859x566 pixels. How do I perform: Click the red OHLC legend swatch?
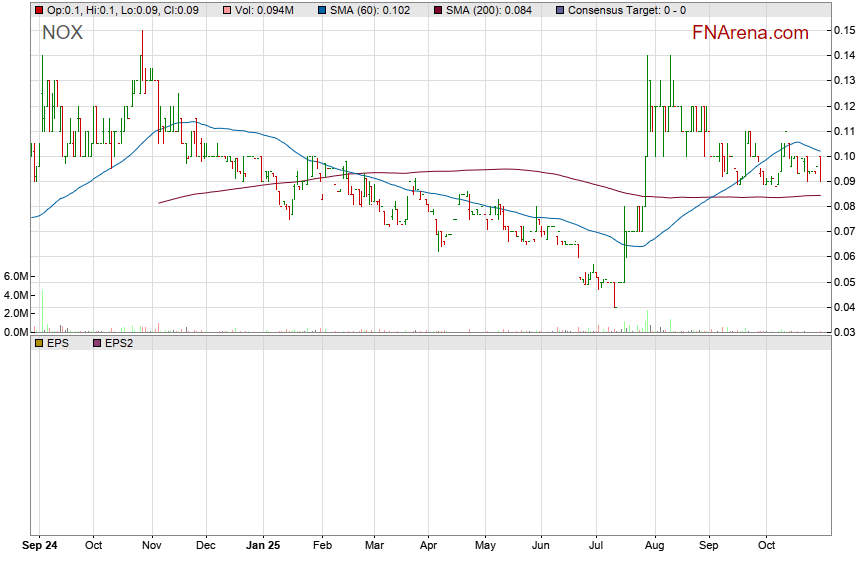click(39, 10)
